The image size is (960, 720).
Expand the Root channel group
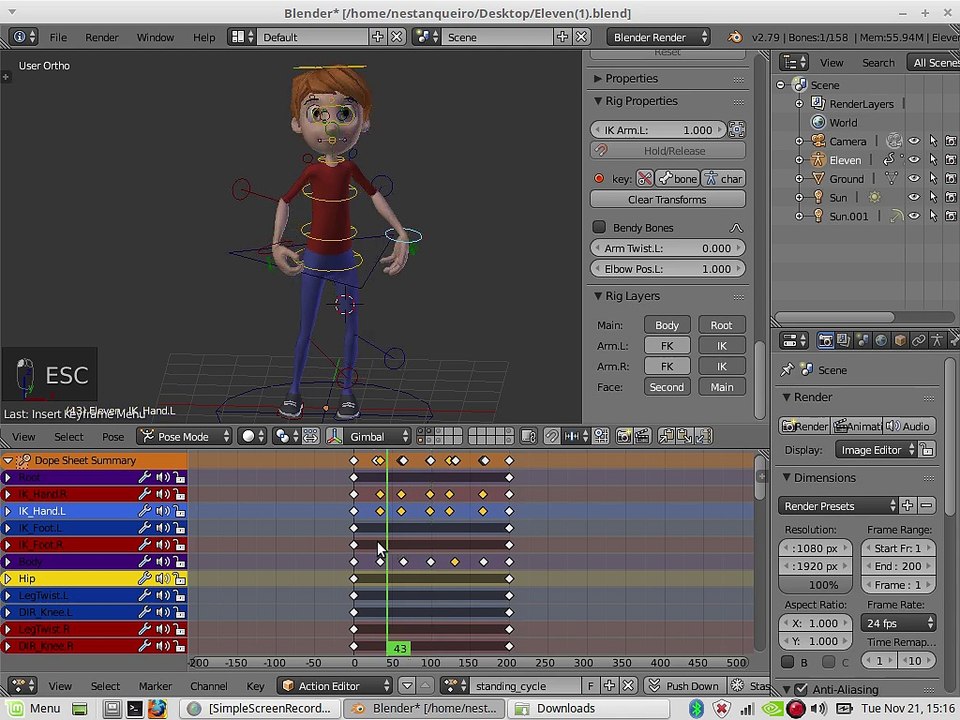7,477
